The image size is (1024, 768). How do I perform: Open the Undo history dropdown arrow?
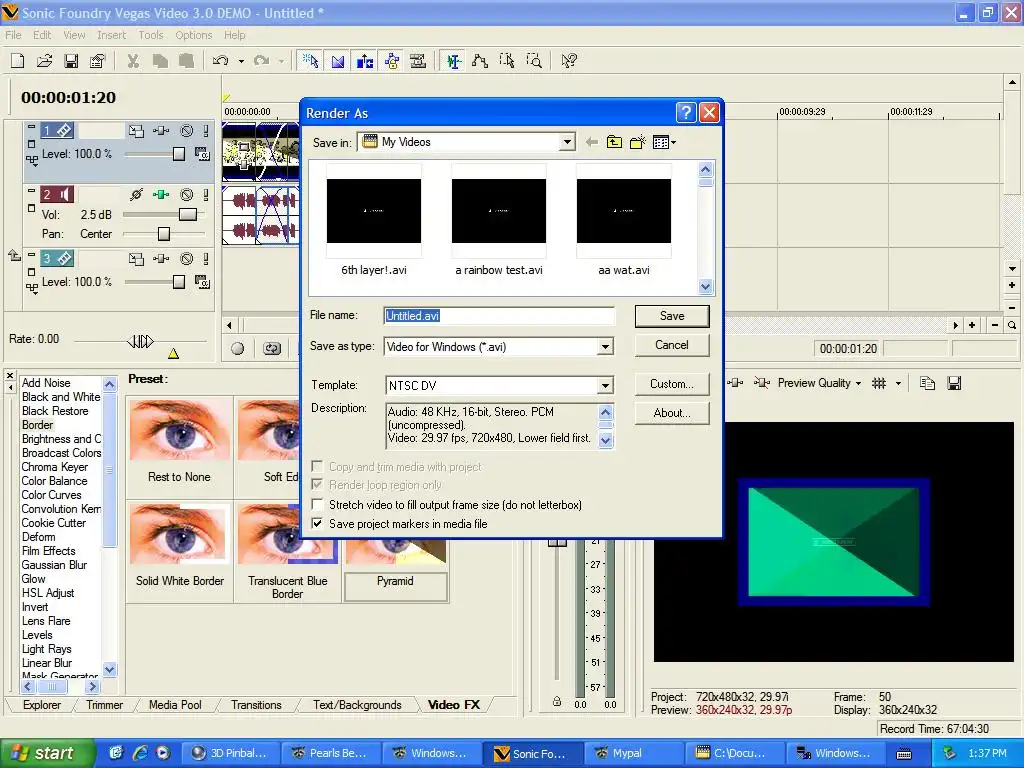pos(241,61)
